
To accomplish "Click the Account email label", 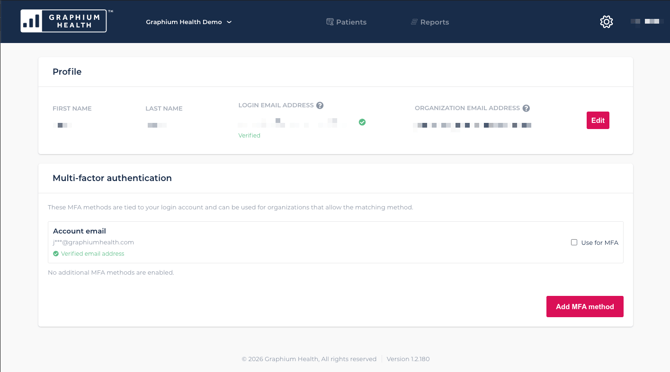I will (x=79, y=231).
